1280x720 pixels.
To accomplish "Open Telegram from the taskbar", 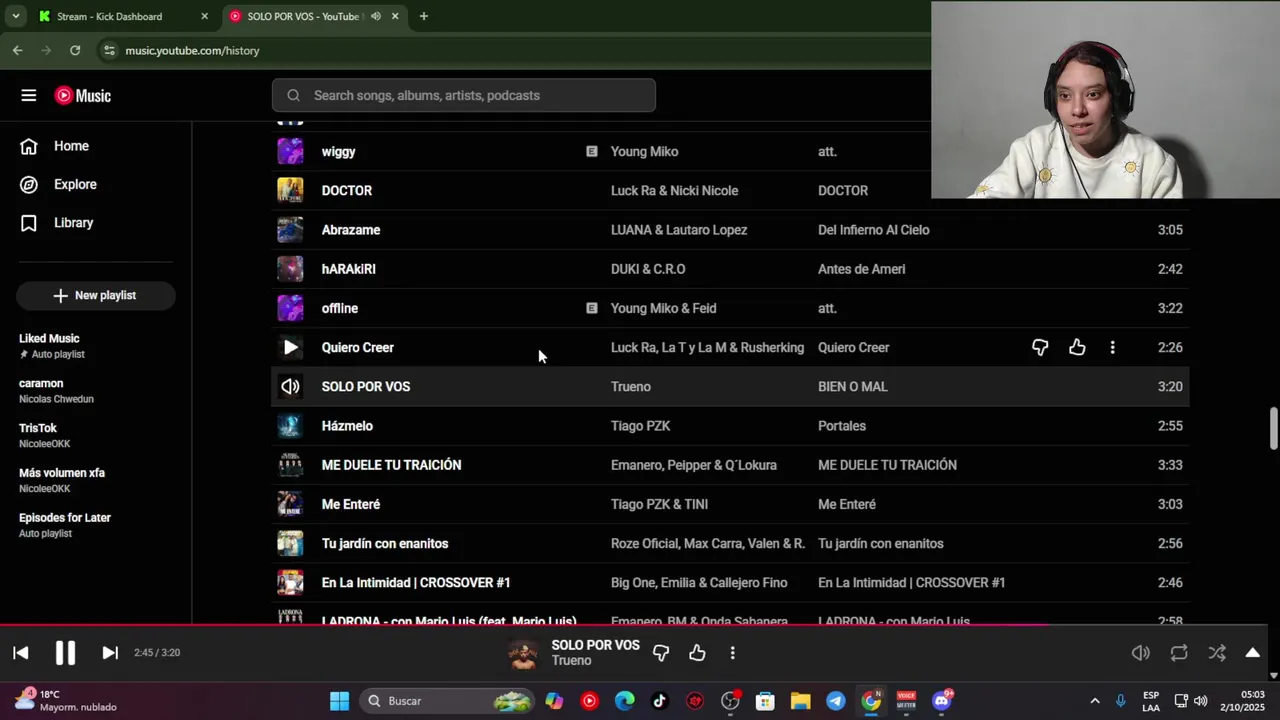I will pyautogui.click(x=835, y=701).
